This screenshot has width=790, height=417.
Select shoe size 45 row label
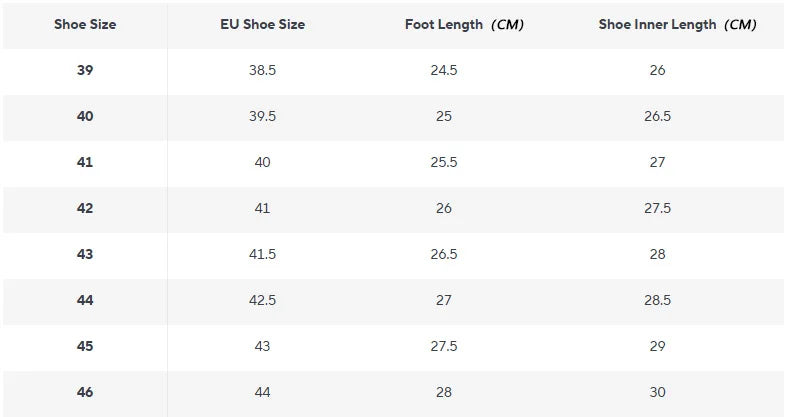pyautogui.click(x=85, y=346)
